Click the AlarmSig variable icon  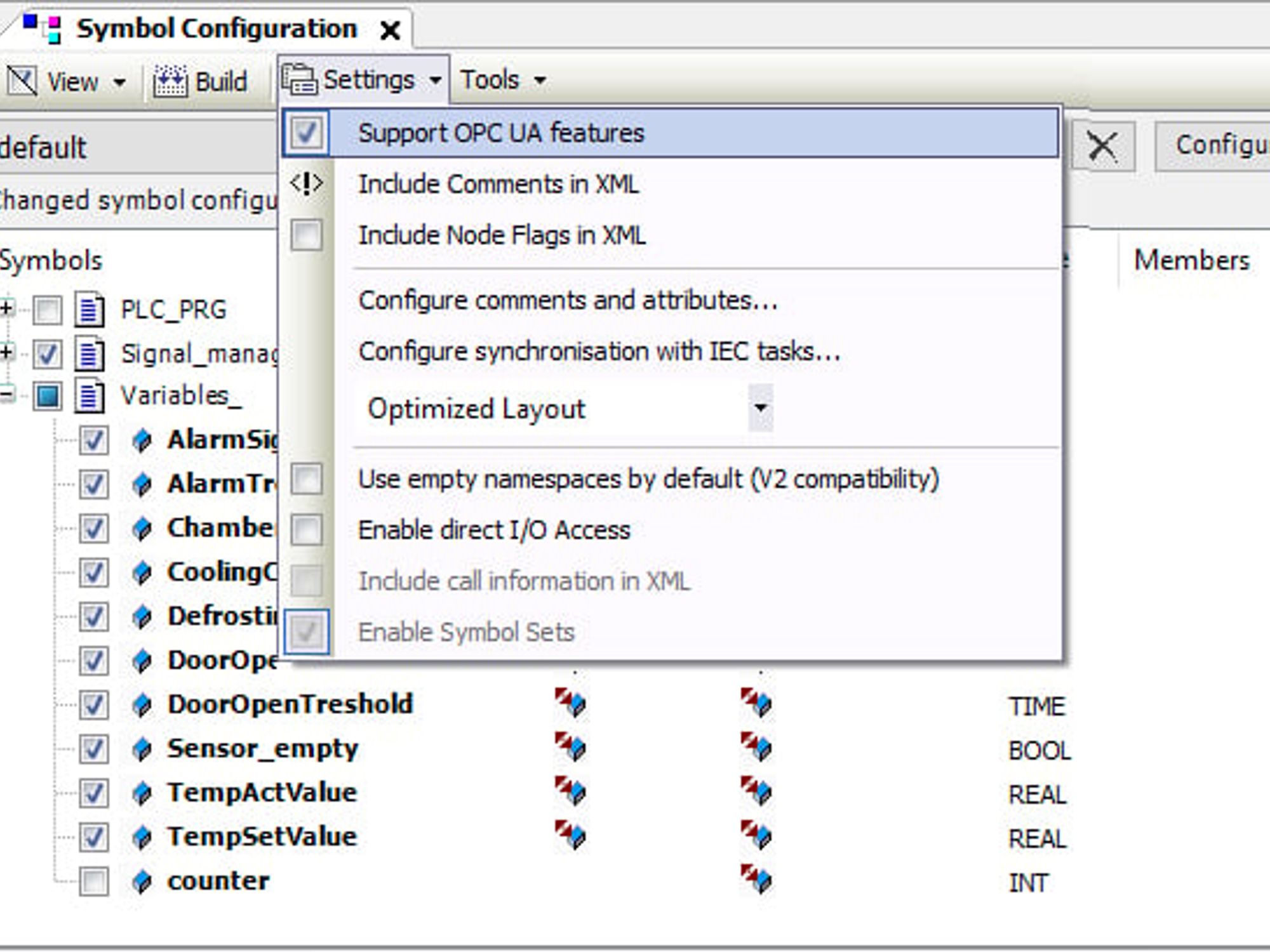point(142,440)
